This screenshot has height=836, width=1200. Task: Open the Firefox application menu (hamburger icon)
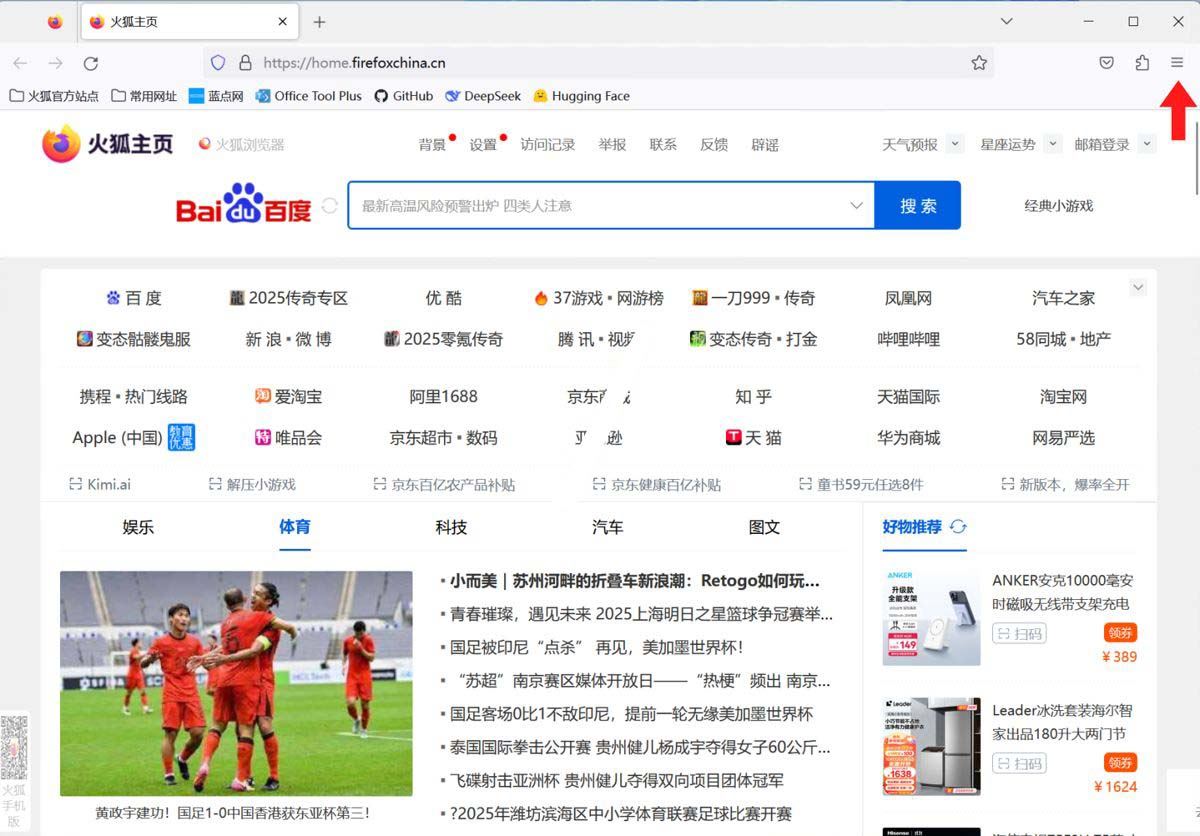point(1177,62)
